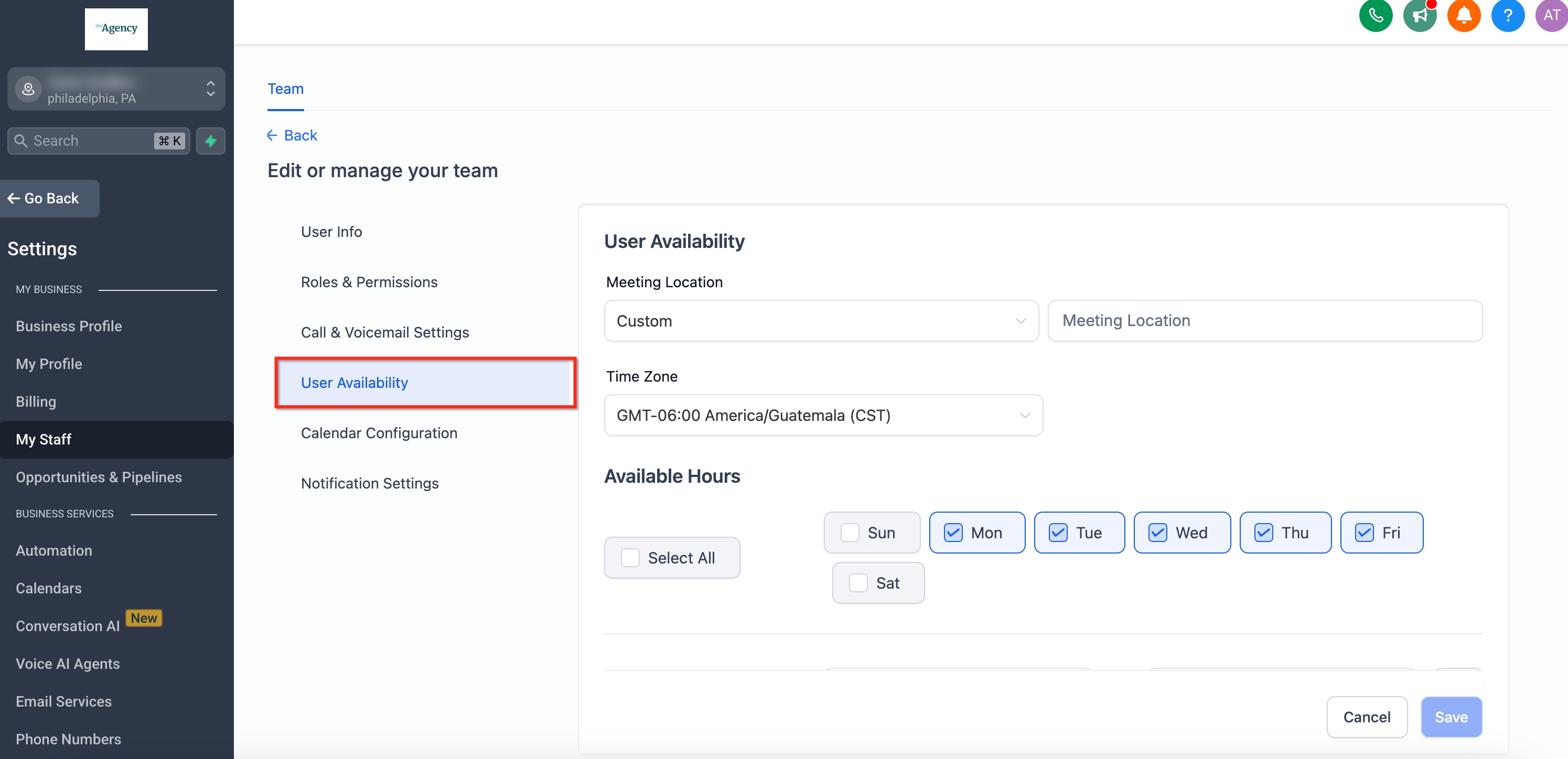Click the green phone dialer icon
This screenshot has width=1568, height=759.
[1375, 15]
